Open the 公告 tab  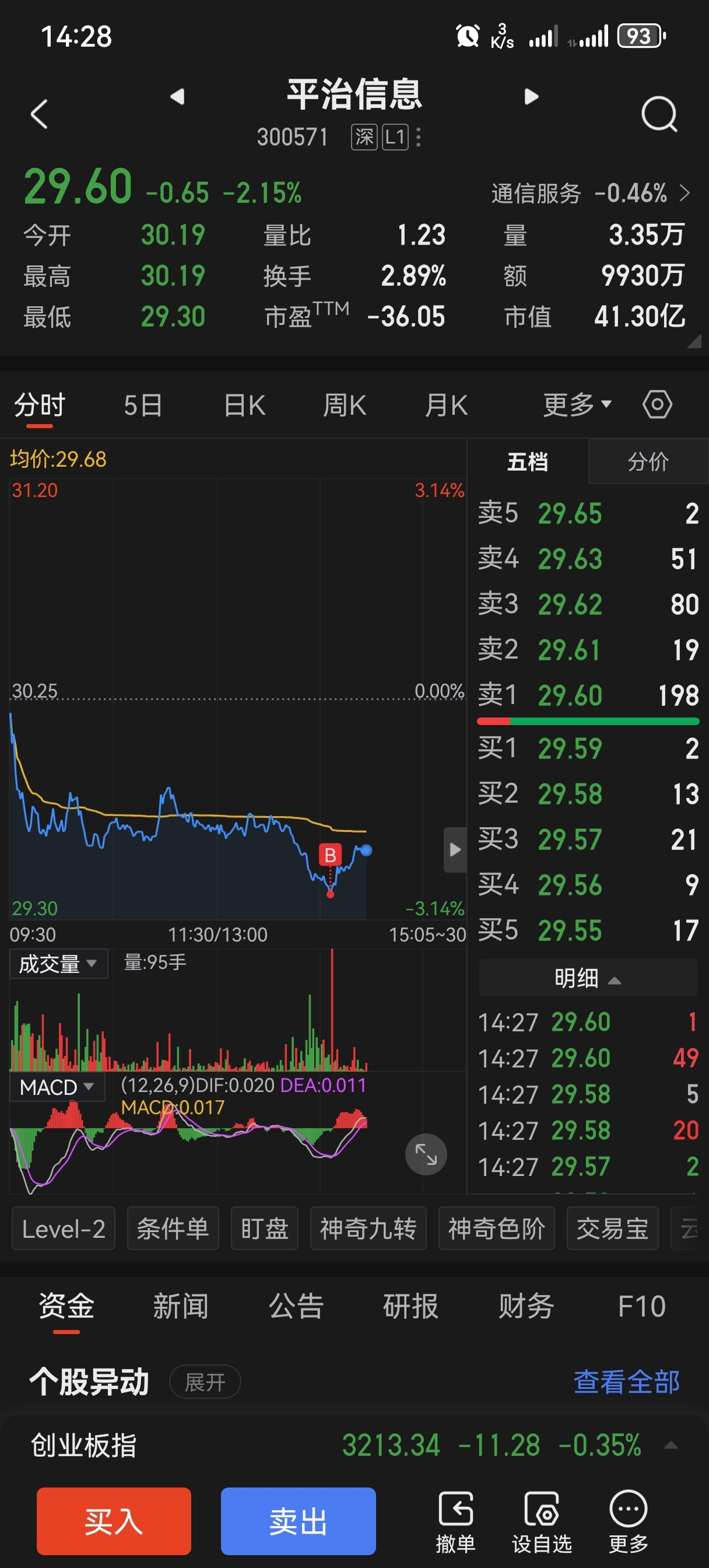[296, 1306]
